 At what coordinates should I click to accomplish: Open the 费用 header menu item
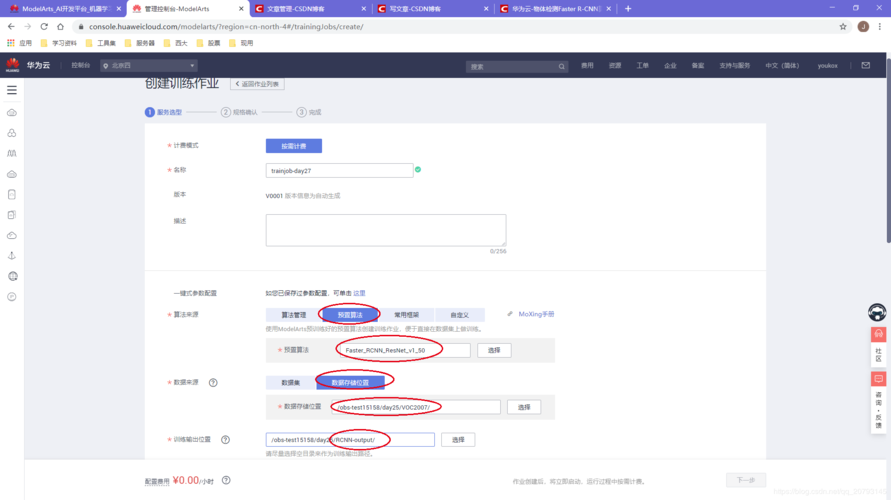pyautogui.click(x=587, y=65)
